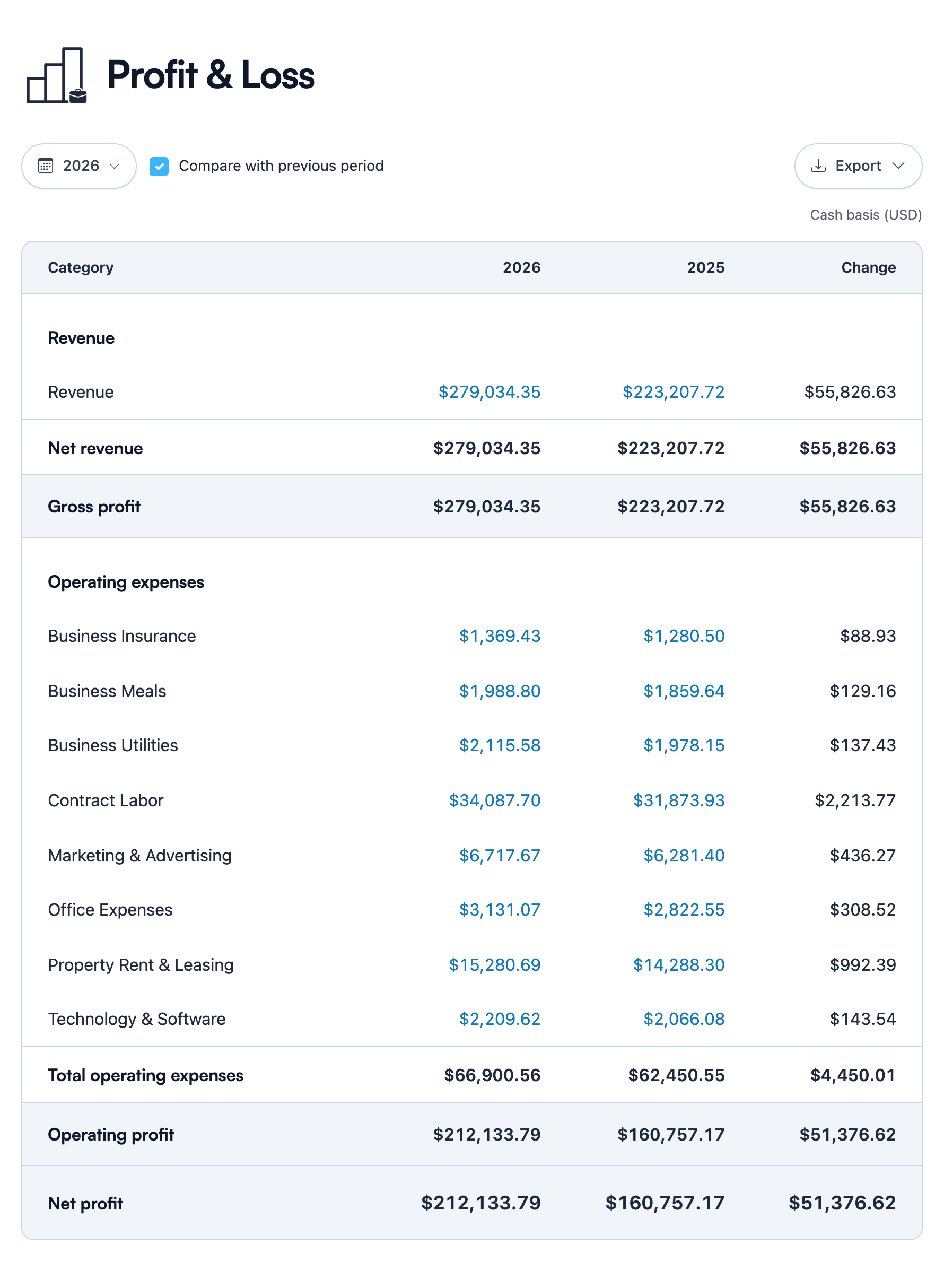Click the Property Rent & Leasing label
This screenshot has height=1288, width=944.
click(x=141, y=964)
